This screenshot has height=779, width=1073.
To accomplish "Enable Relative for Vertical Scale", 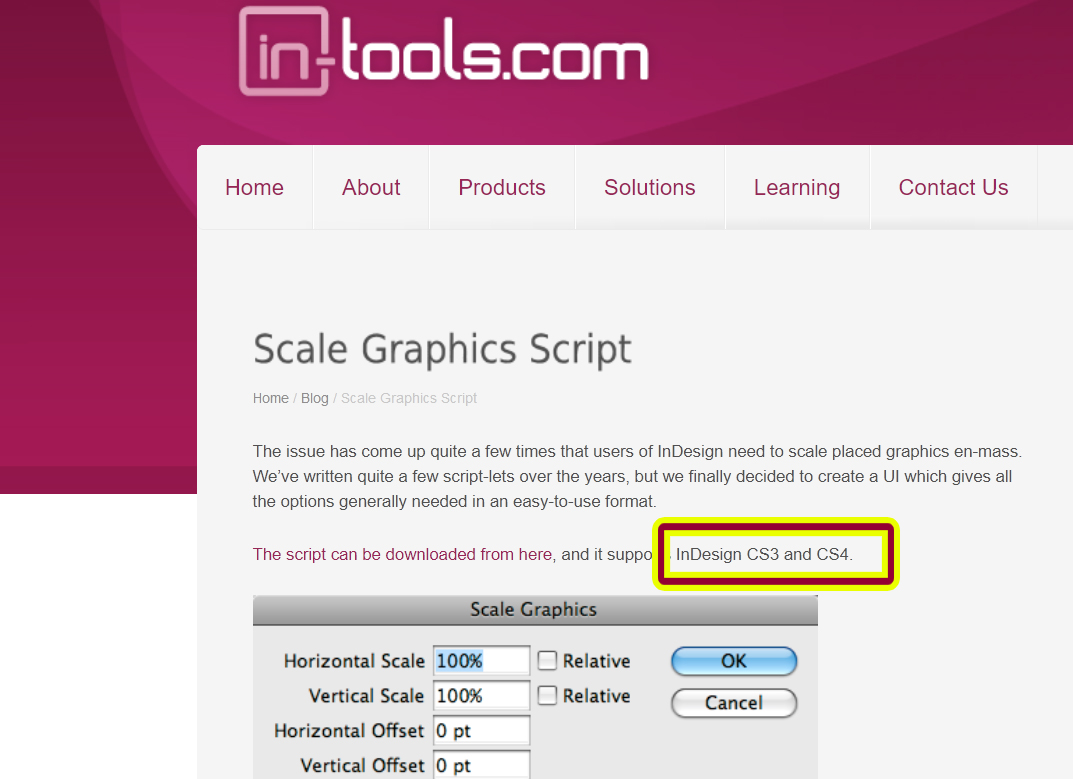I will pyautogui.click(x=547, y=695).
